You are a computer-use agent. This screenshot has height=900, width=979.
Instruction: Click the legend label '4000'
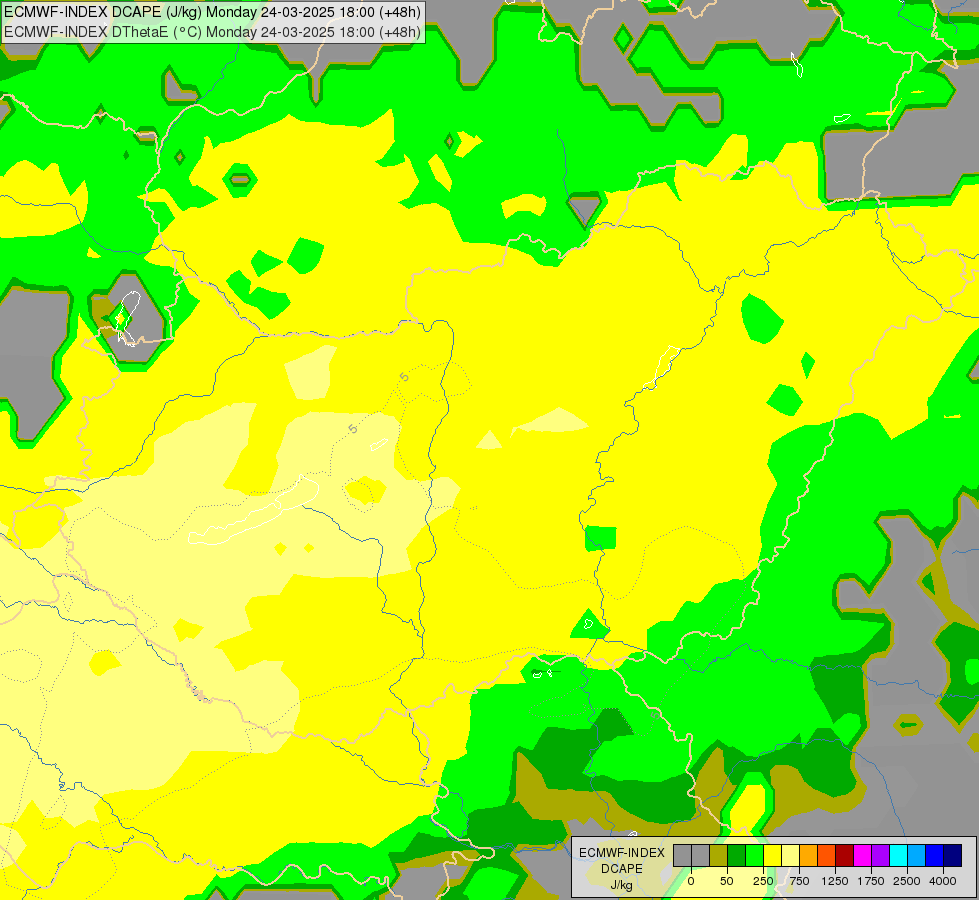[x=943, y=881]
